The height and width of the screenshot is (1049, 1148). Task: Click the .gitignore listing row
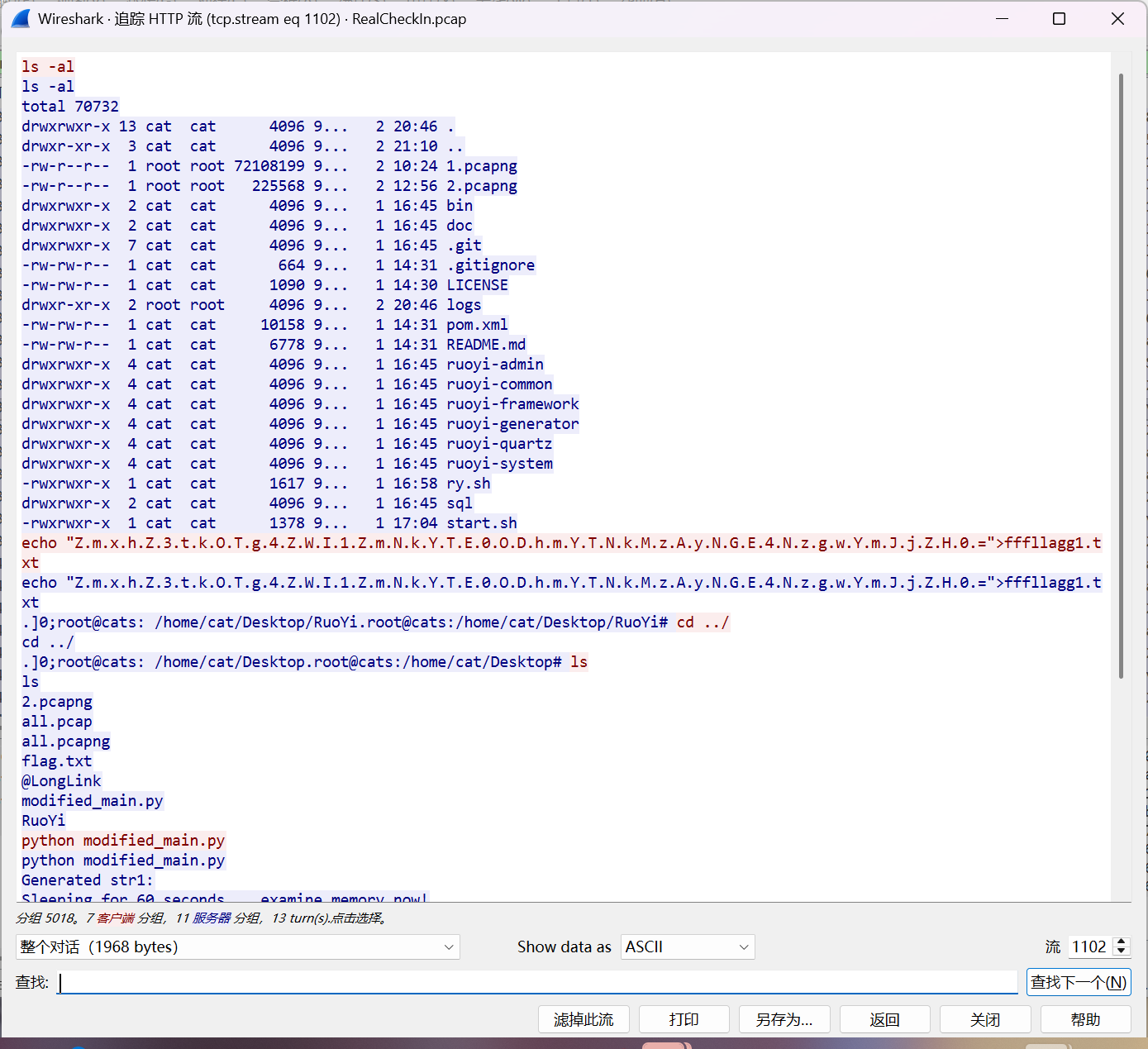(279, 265)
